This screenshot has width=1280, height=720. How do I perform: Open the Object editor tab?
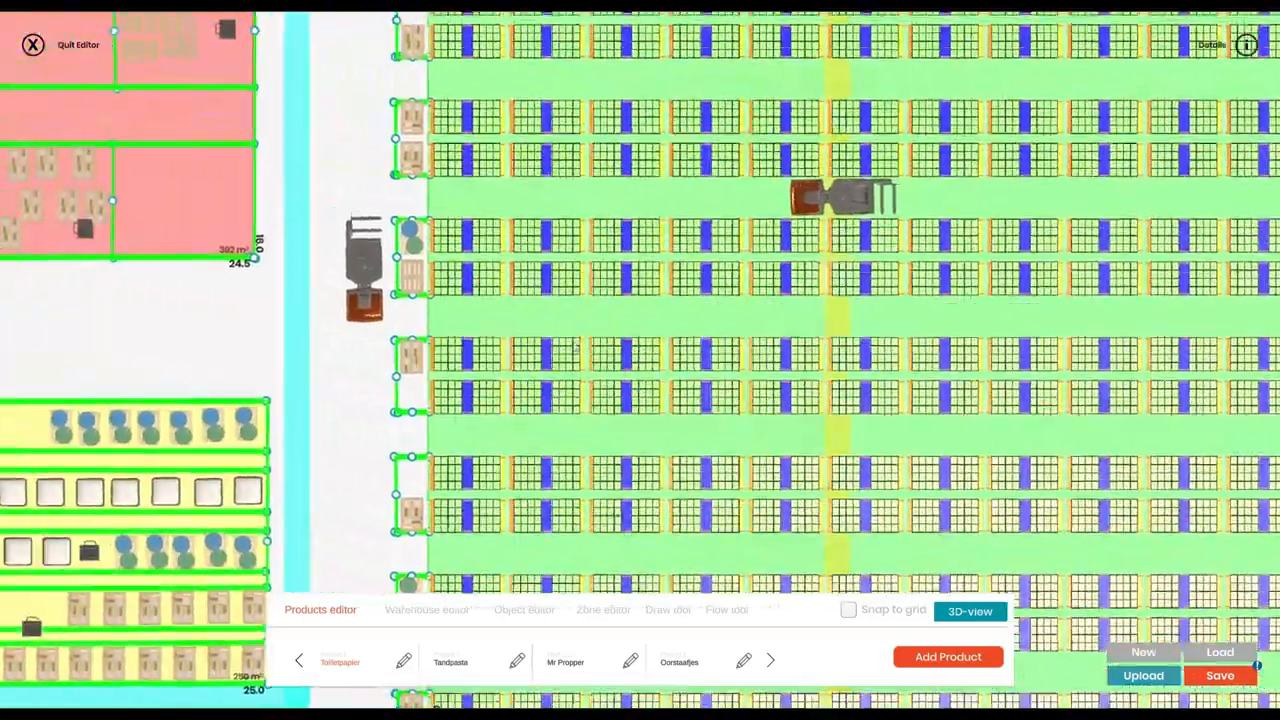[524, 609]
